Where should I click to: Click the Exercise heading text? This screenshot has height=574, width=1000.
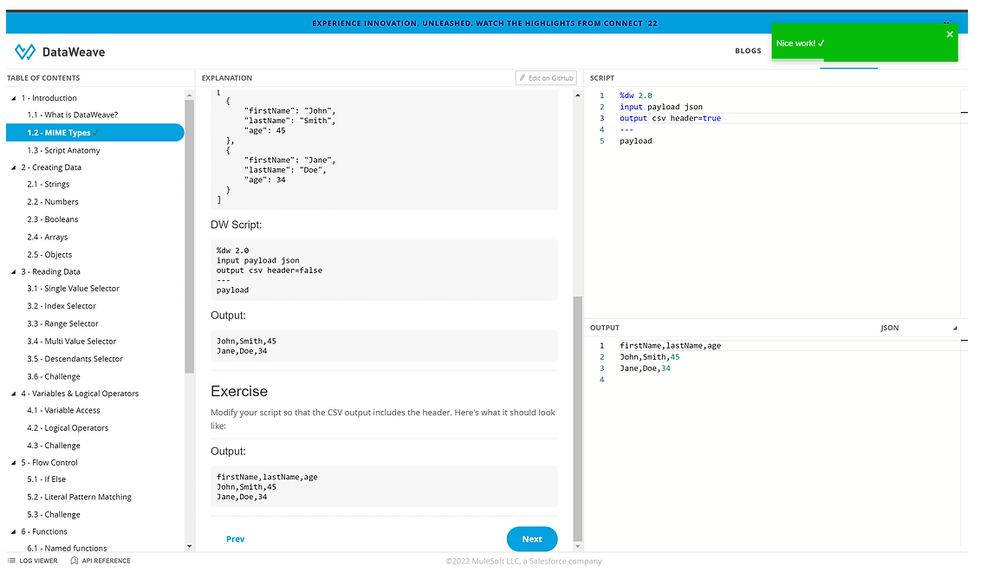239,391
